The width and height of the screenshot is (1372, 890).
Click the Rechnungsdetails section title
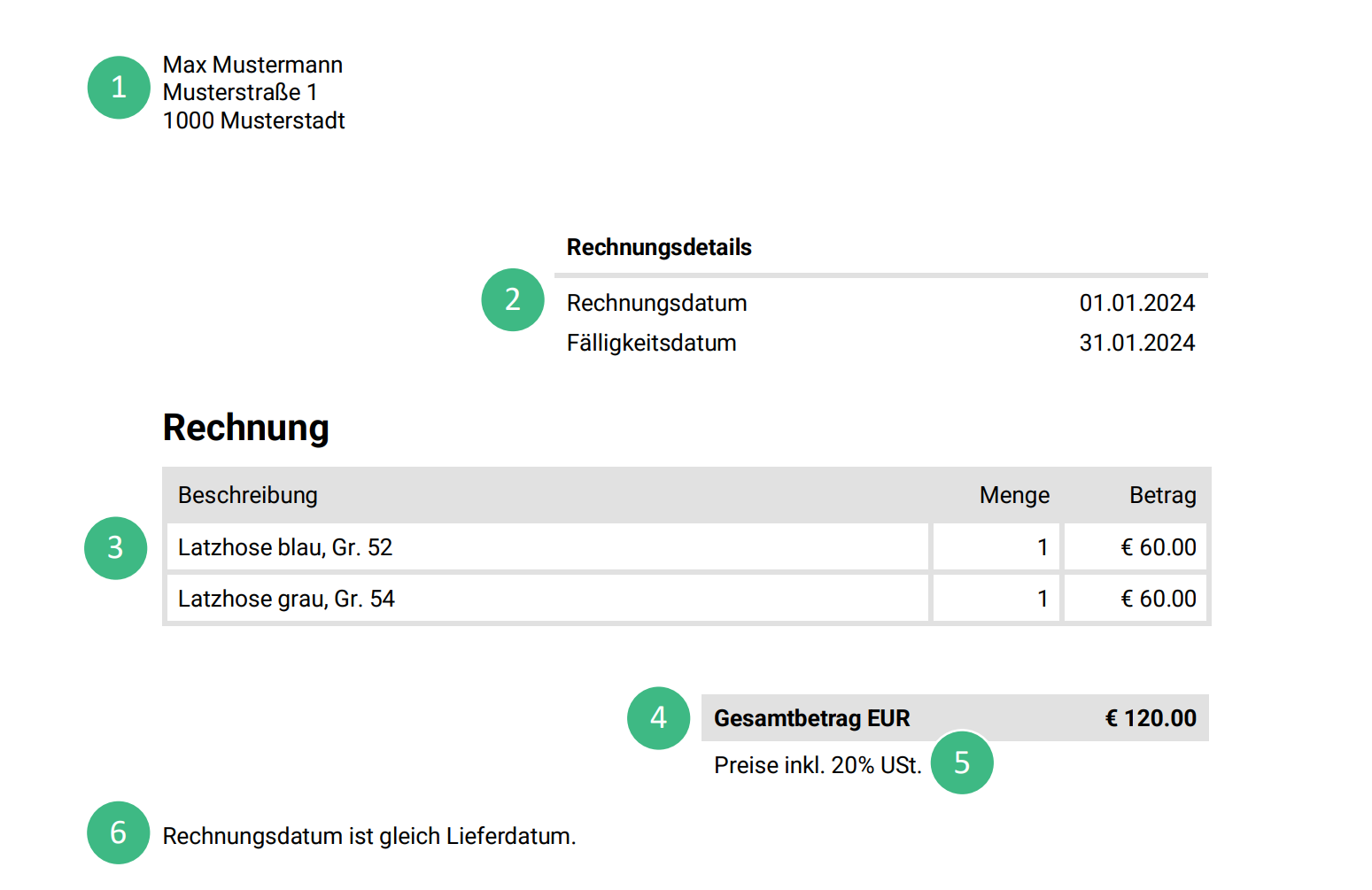point(659,247)
